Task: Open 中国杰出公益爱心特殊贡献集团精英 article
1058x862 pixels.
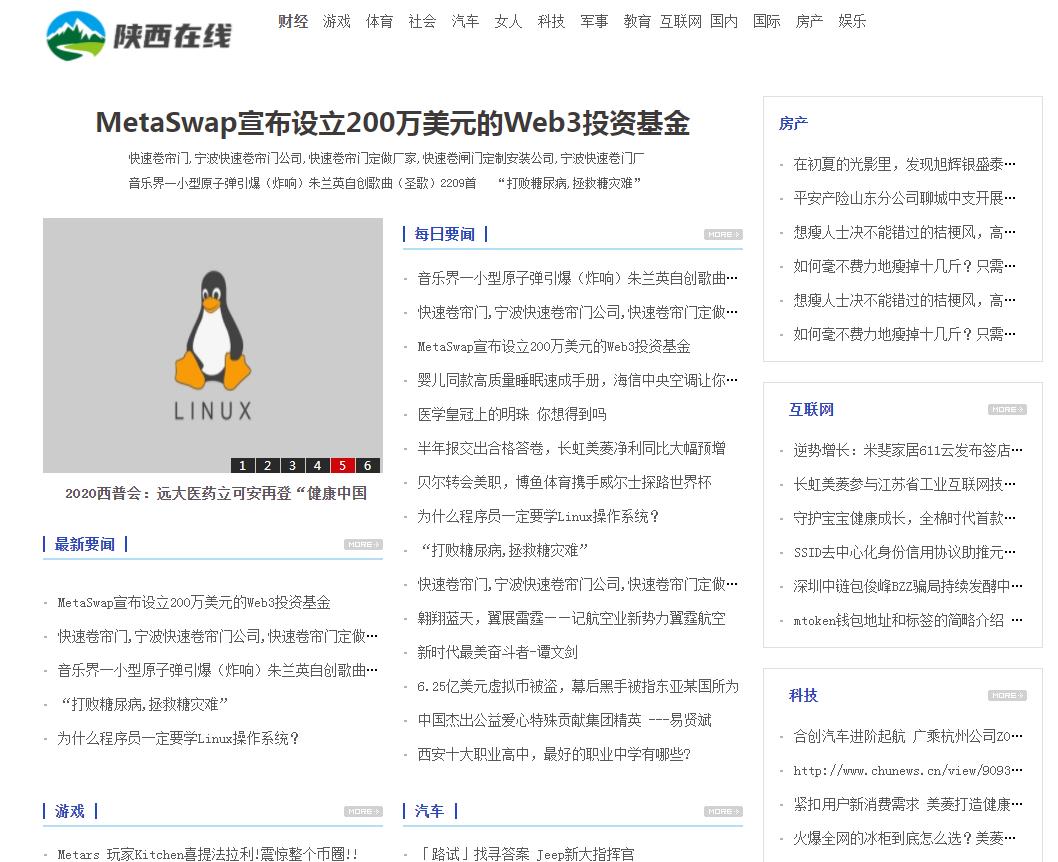Action: pos(565,720)
